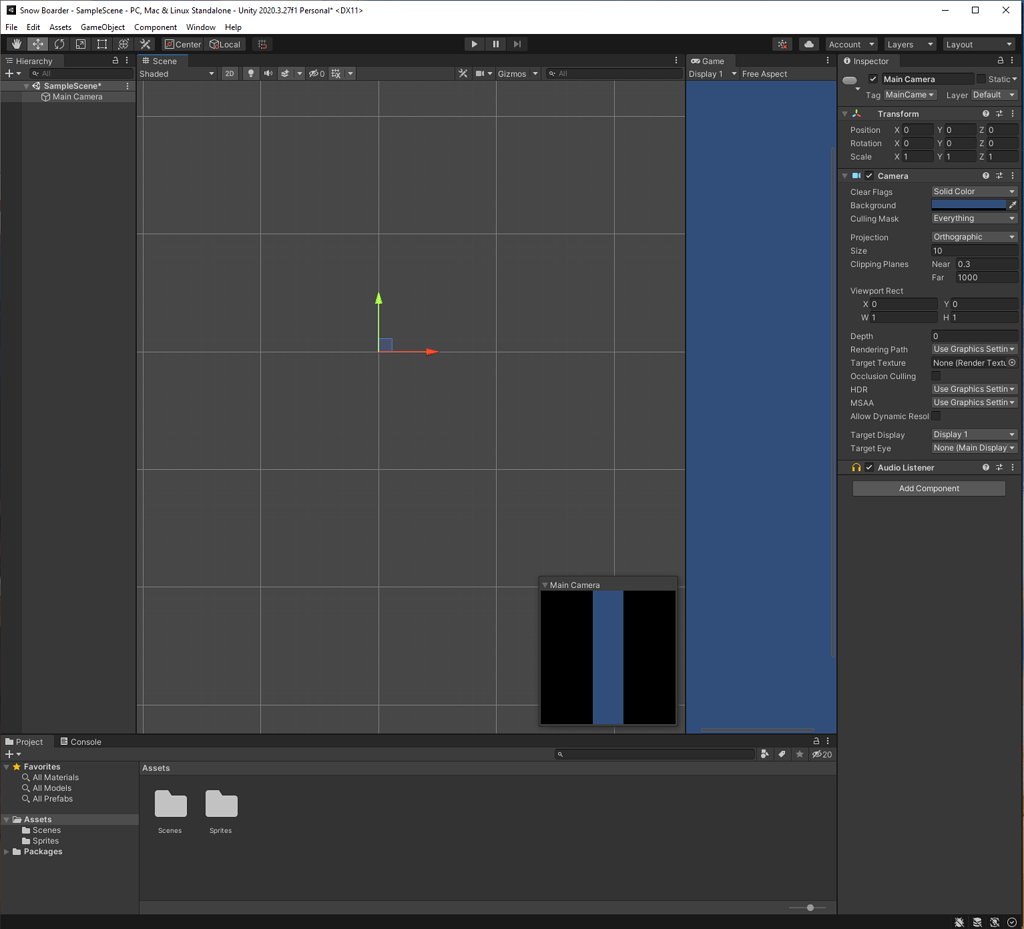Select the Hand tool

[x=15, y=44]
